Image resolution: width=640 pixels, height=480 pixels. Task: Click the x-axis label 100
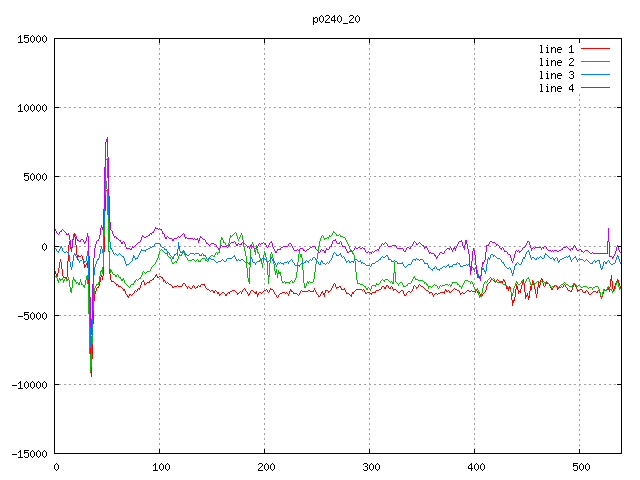[x=161, y=467]
